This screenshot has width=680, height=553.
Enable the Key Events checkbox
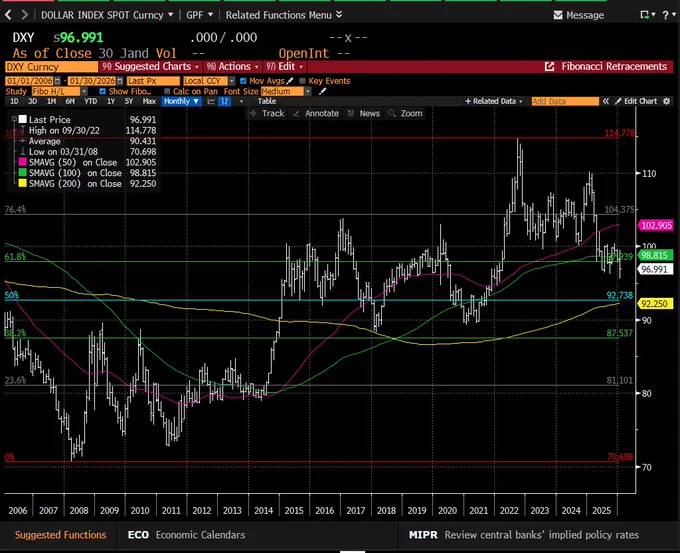point(302,81)
